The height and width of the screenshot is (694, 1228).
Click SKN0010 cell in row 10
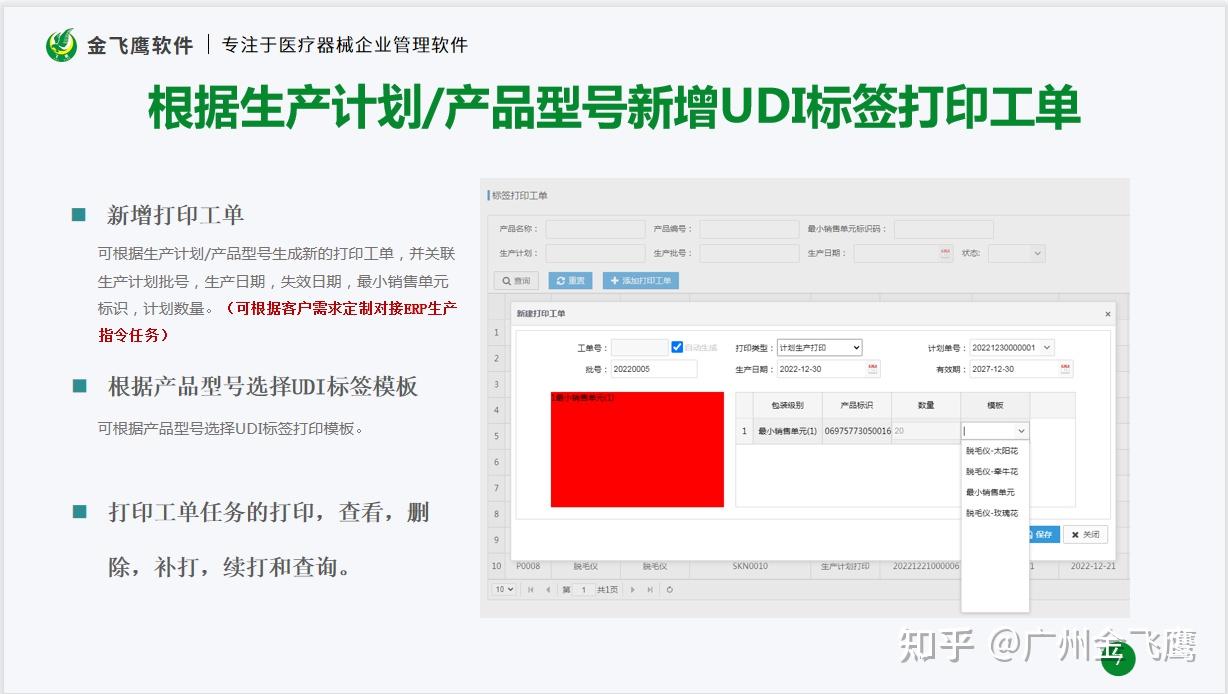point(750,566)
